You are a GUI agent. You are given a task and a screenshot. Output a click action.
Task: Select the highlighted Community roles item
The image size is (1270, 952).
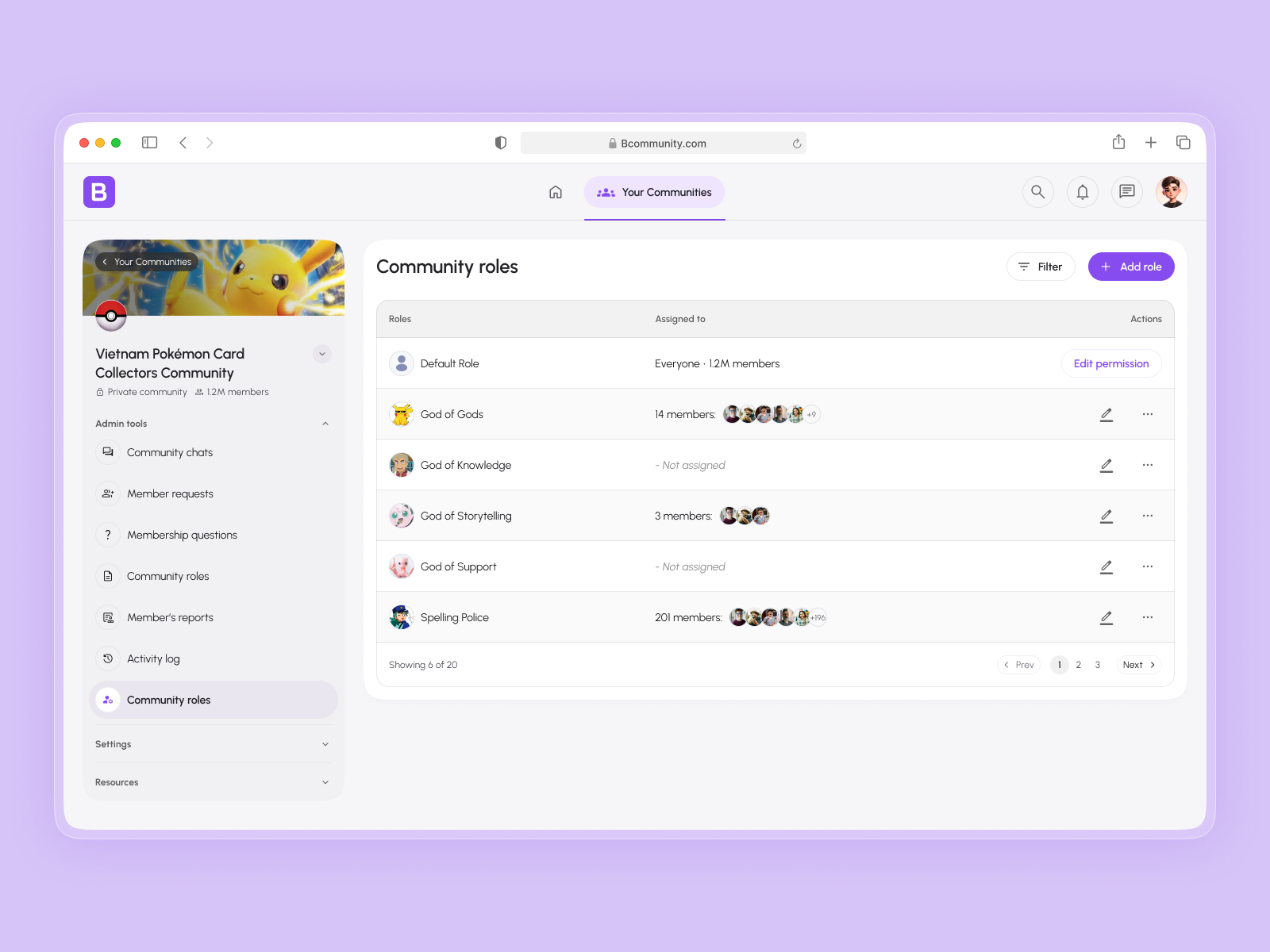[x=213, y=700]
